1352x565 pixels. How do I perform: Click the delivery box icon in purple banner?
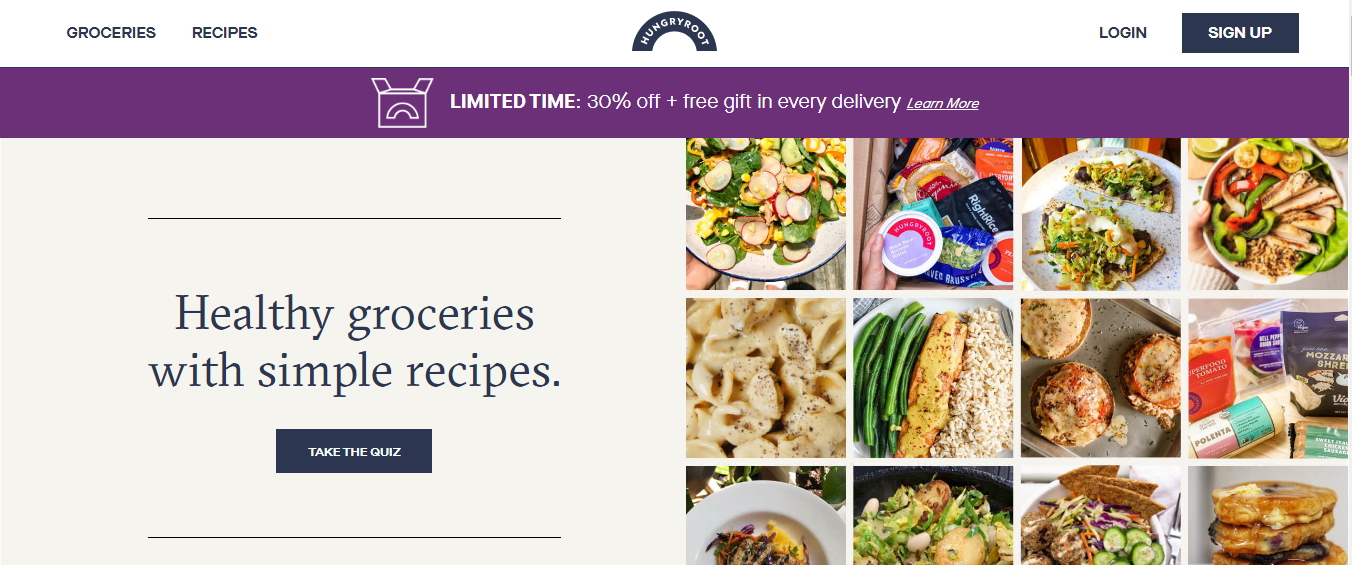click(402, 102)
